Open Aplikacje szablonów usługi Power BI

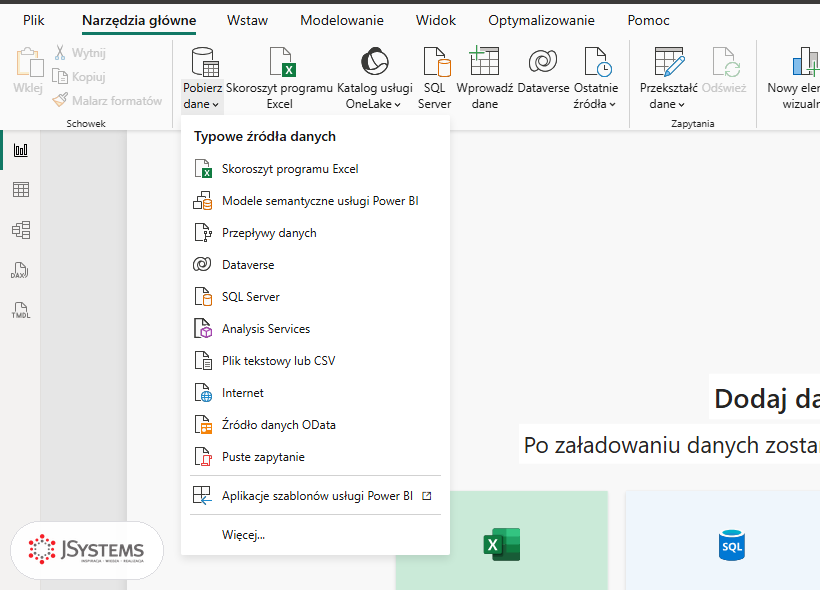click(x=315, y=495)
